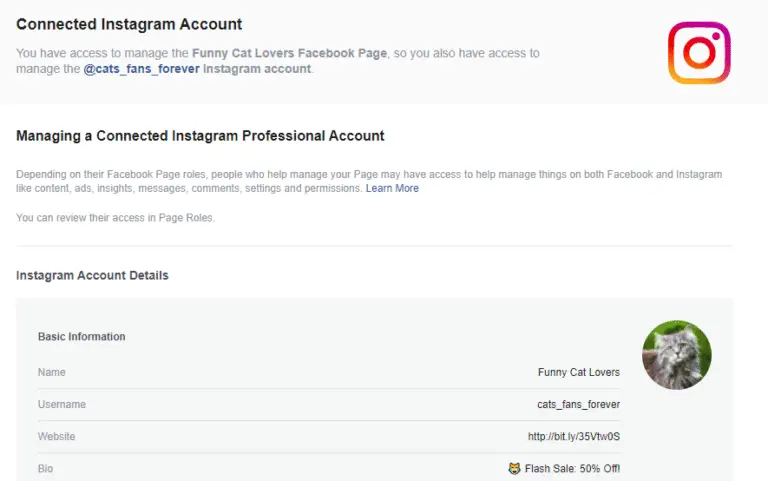Click the Bio field label
The image size is (768, 481).
coord(45,469)
